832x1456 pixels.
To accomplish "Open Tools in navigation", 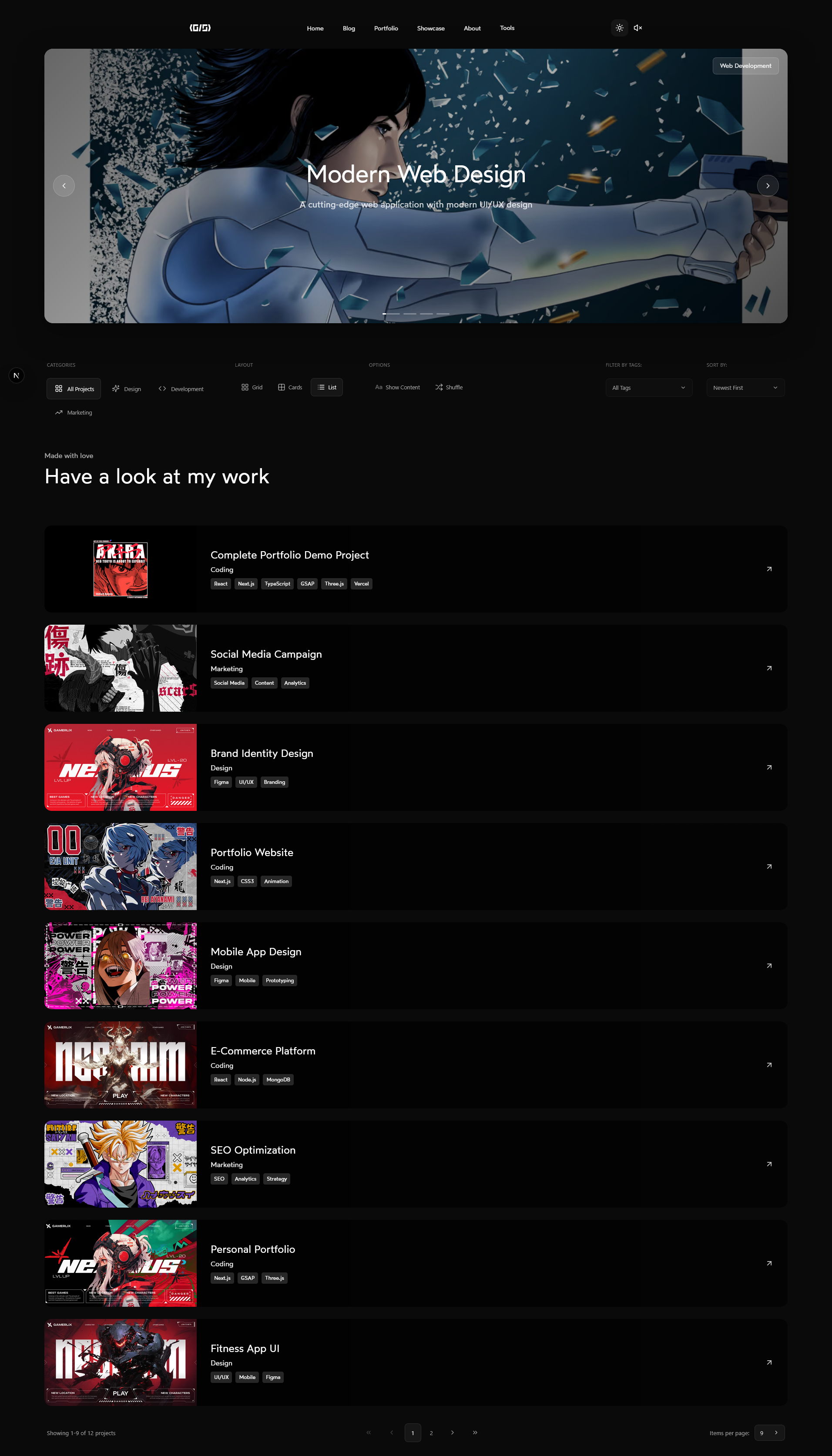I will click(507, 28).
